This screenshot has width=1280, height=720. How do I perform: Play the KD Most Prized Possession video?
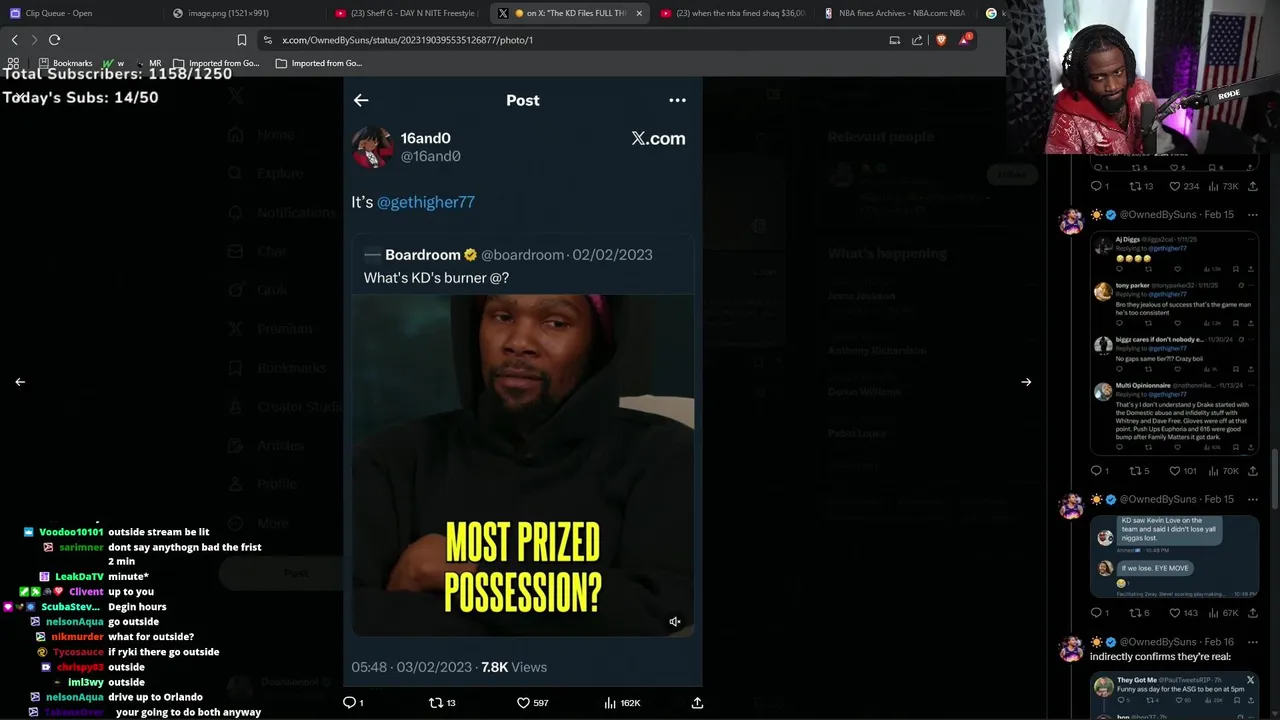(x=523, y=465)
